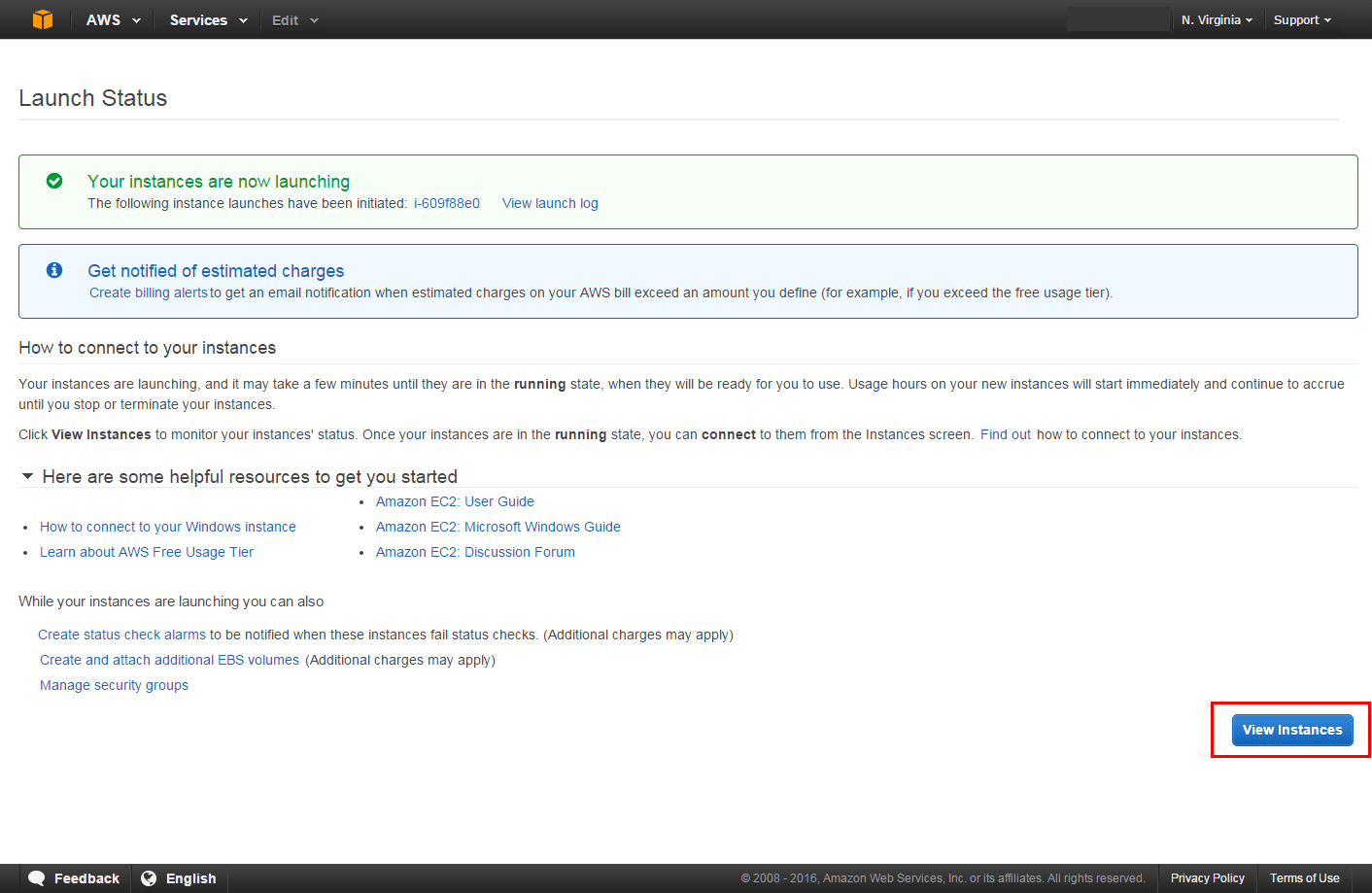Click the green success checkmark icon
Image resolution: width=1372 pixels, height=893 pixels.
(x=53, y=181)
